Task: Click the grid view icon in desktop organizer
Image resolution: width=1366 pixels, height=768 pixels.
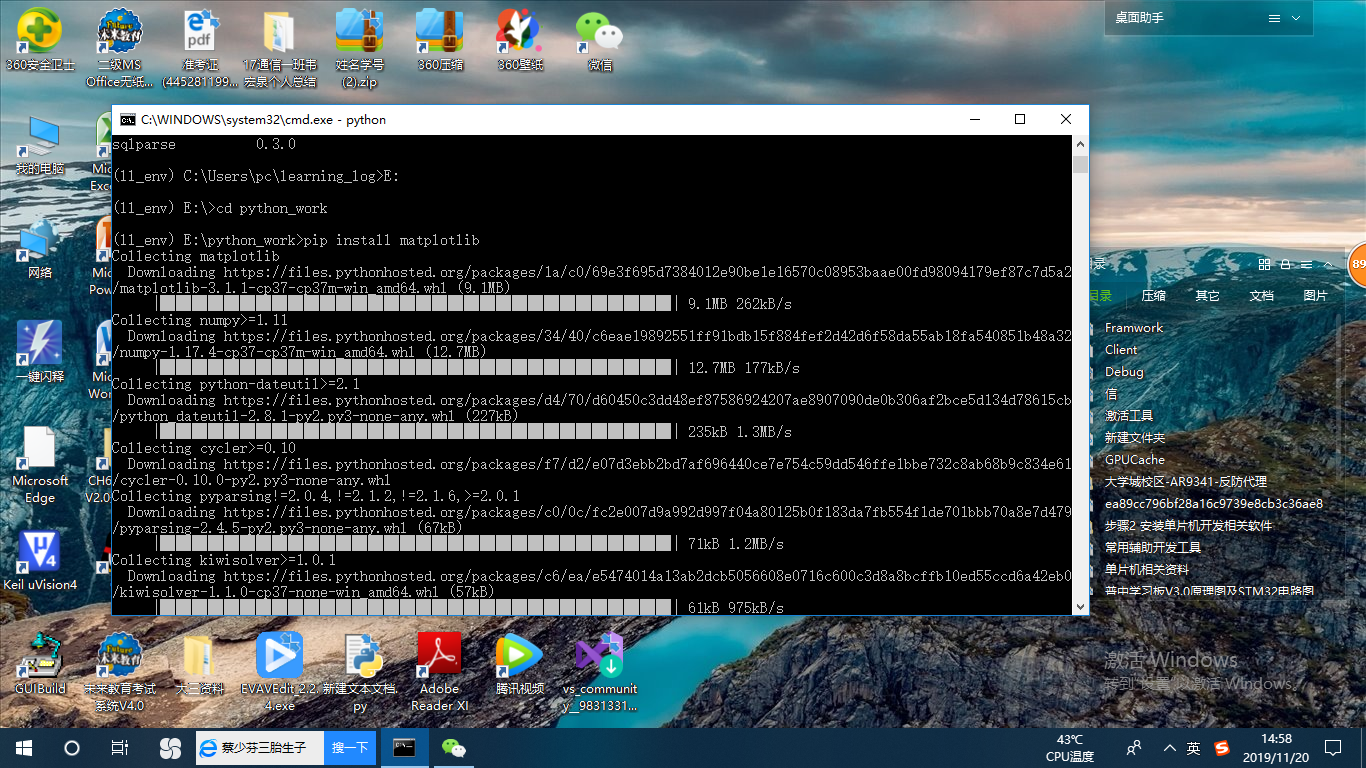Action: click(1264, 264)
